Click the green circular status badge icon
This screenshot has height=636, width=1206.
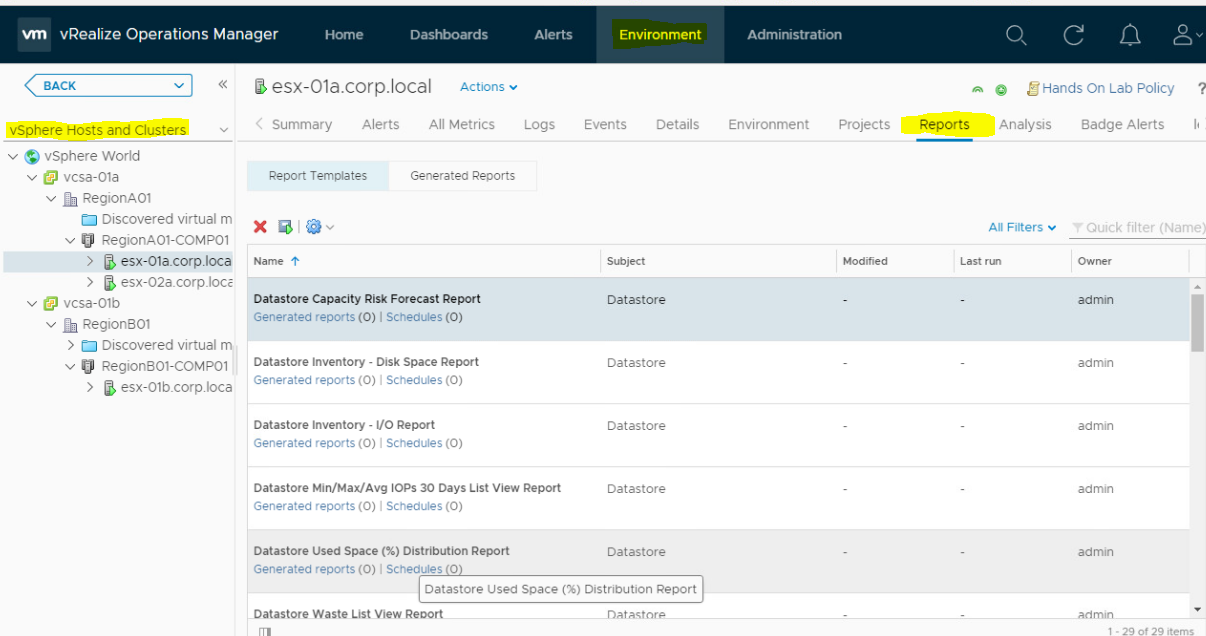click(1001, 89)
